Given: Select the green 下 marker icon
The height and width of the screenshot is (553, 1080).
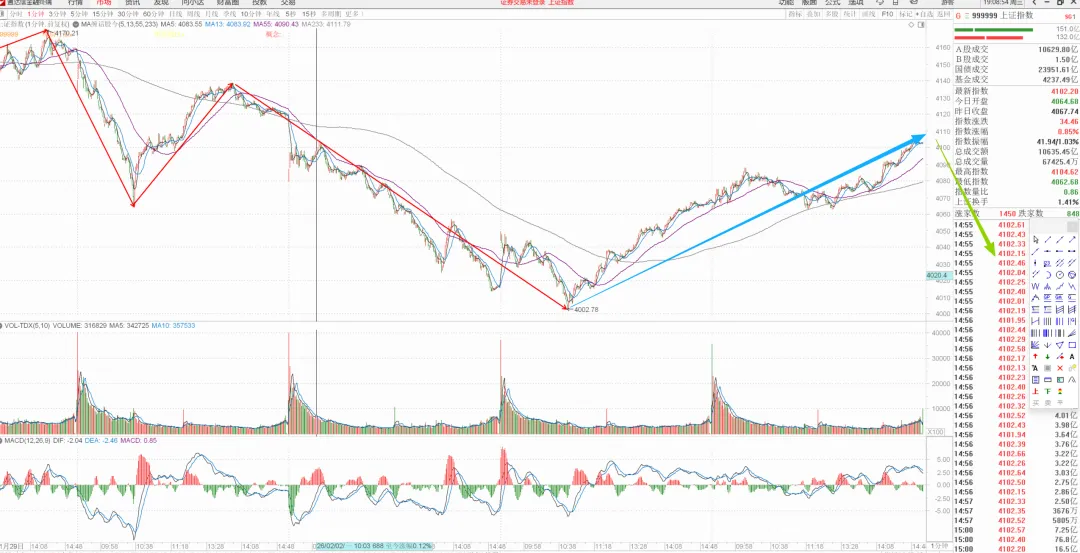Looking at the screenshot, I should coord(1048,391).
